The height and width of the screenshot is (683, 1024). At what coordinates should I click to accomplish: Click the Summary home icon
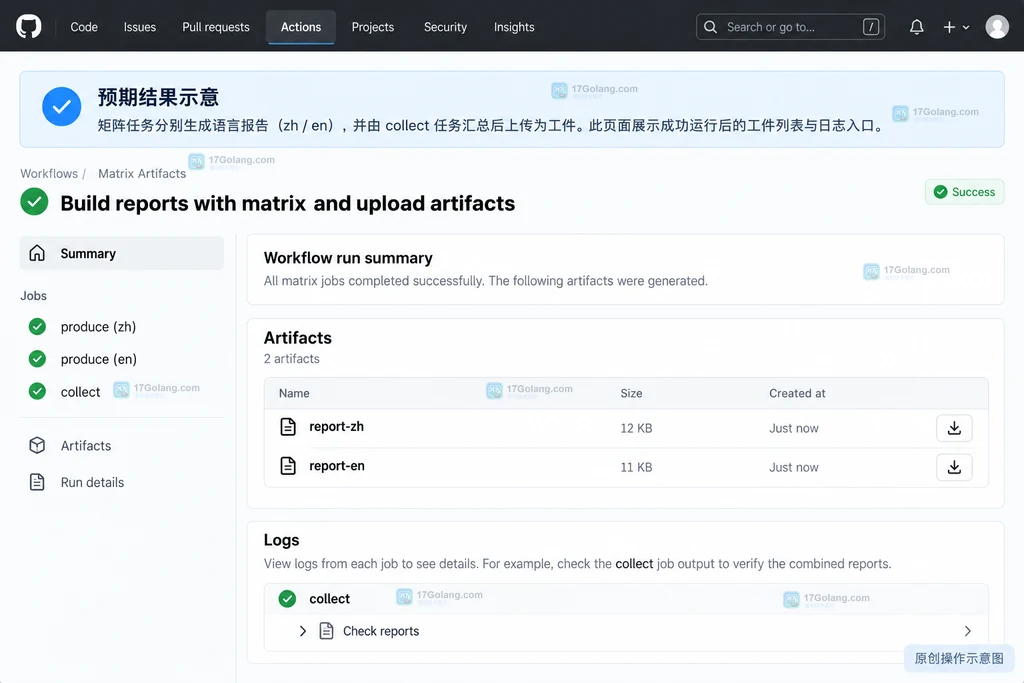pos(37,253)
